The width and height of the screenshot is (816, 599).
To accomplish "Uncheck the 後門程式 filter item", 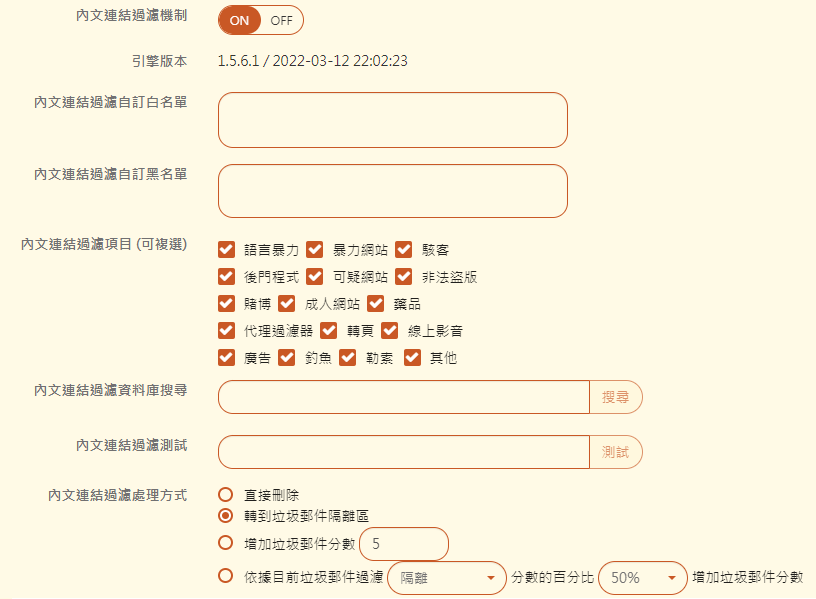I will [x=226, y=276].
